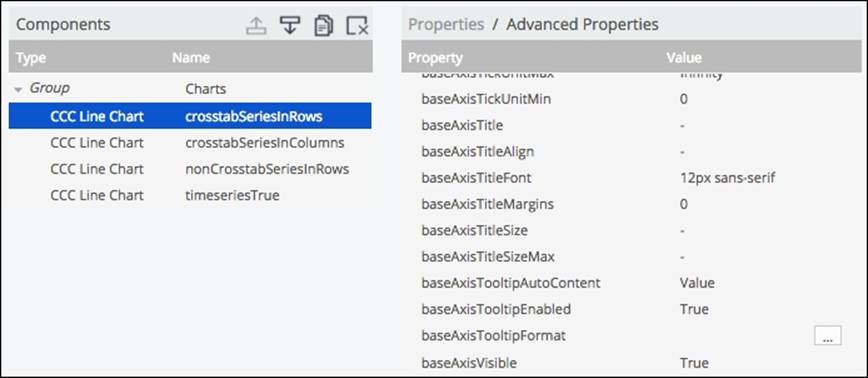This screenshot has width=868, height=378.
Task: Click the delete component icon
Action: tap(357, 25)
